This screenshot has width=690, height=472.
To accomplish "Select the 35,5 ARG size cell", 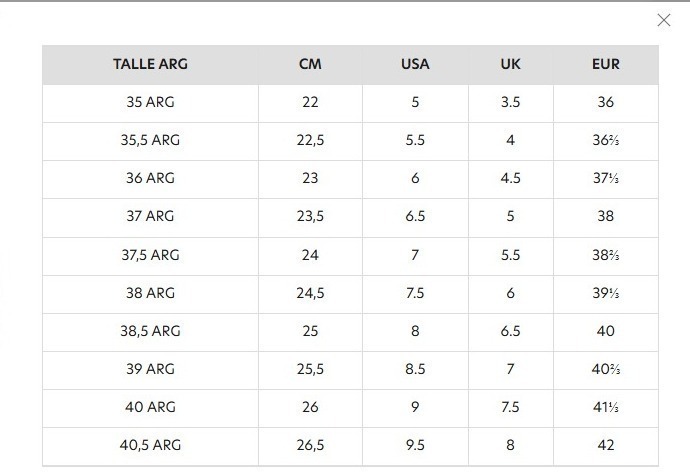I will 150,140.
